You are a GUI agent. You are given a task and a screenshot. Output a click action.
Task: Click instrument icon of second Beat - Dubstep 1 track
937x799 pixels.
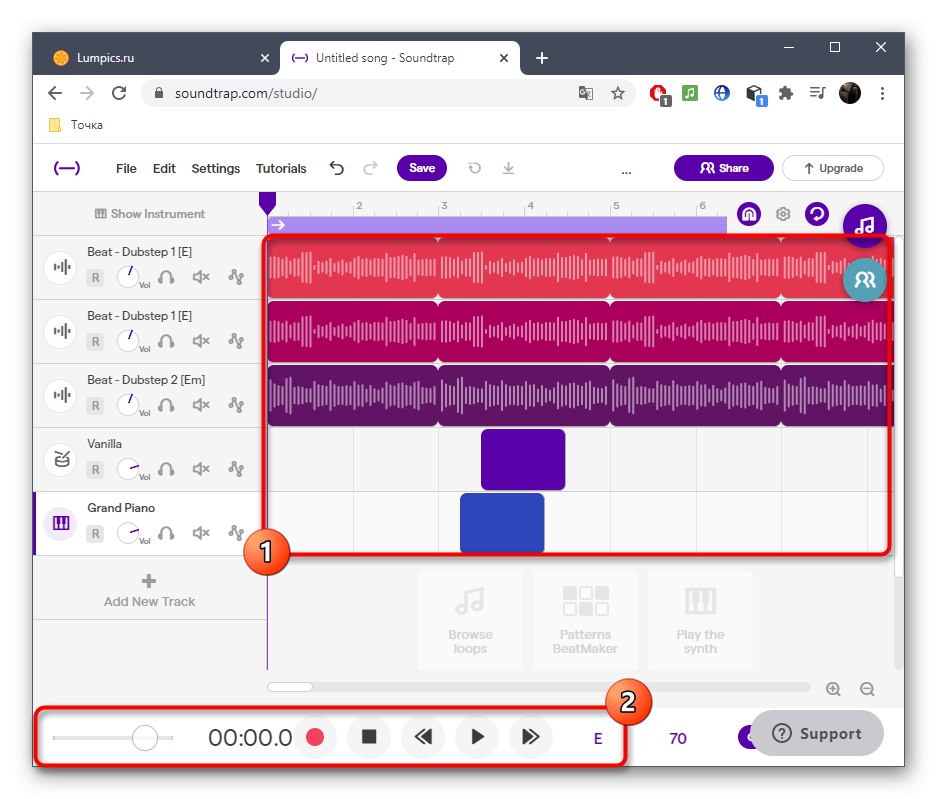pyautogui.click(x=62, y=330)
